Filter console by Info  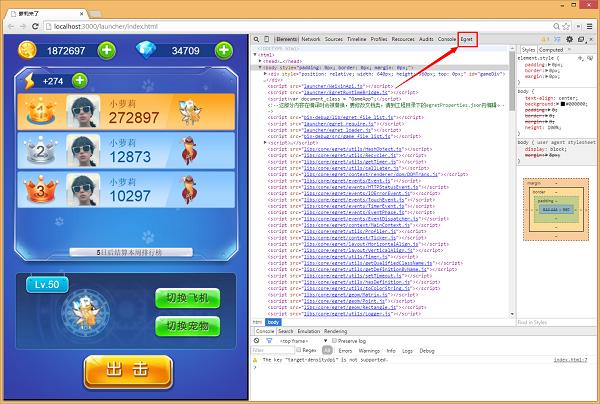[391, 350]
